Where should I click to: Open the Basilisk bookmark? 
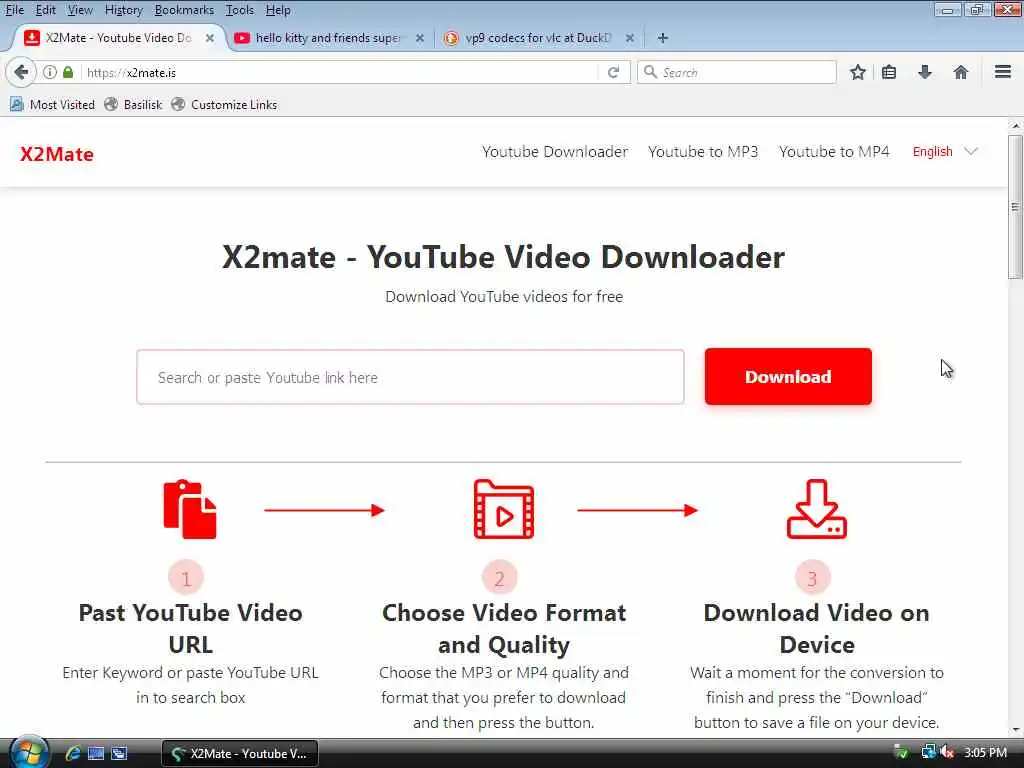(133, 104)
